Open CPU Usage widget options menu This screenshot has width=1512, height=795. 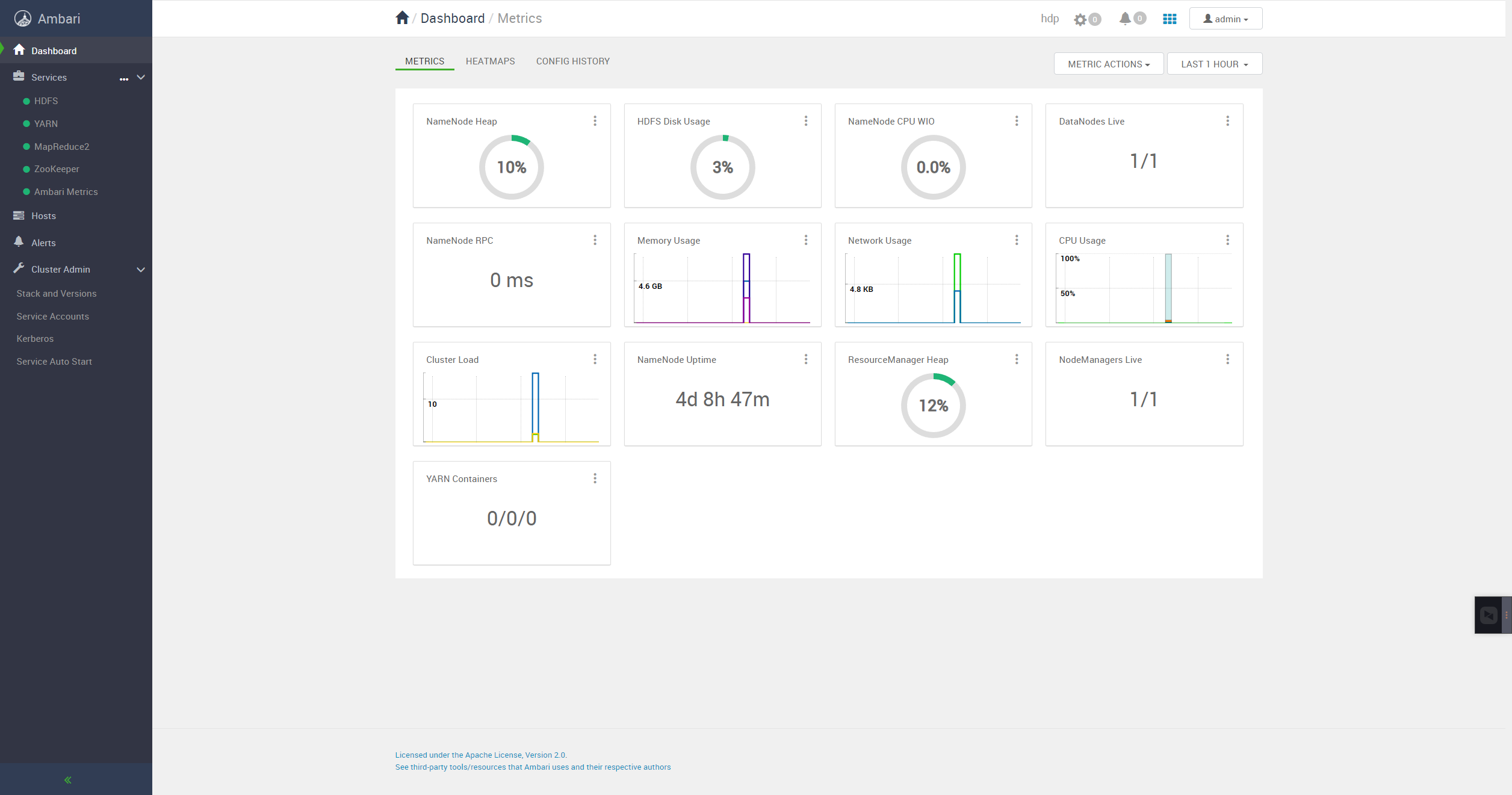pyautogui.click(x=1227, y=240)
